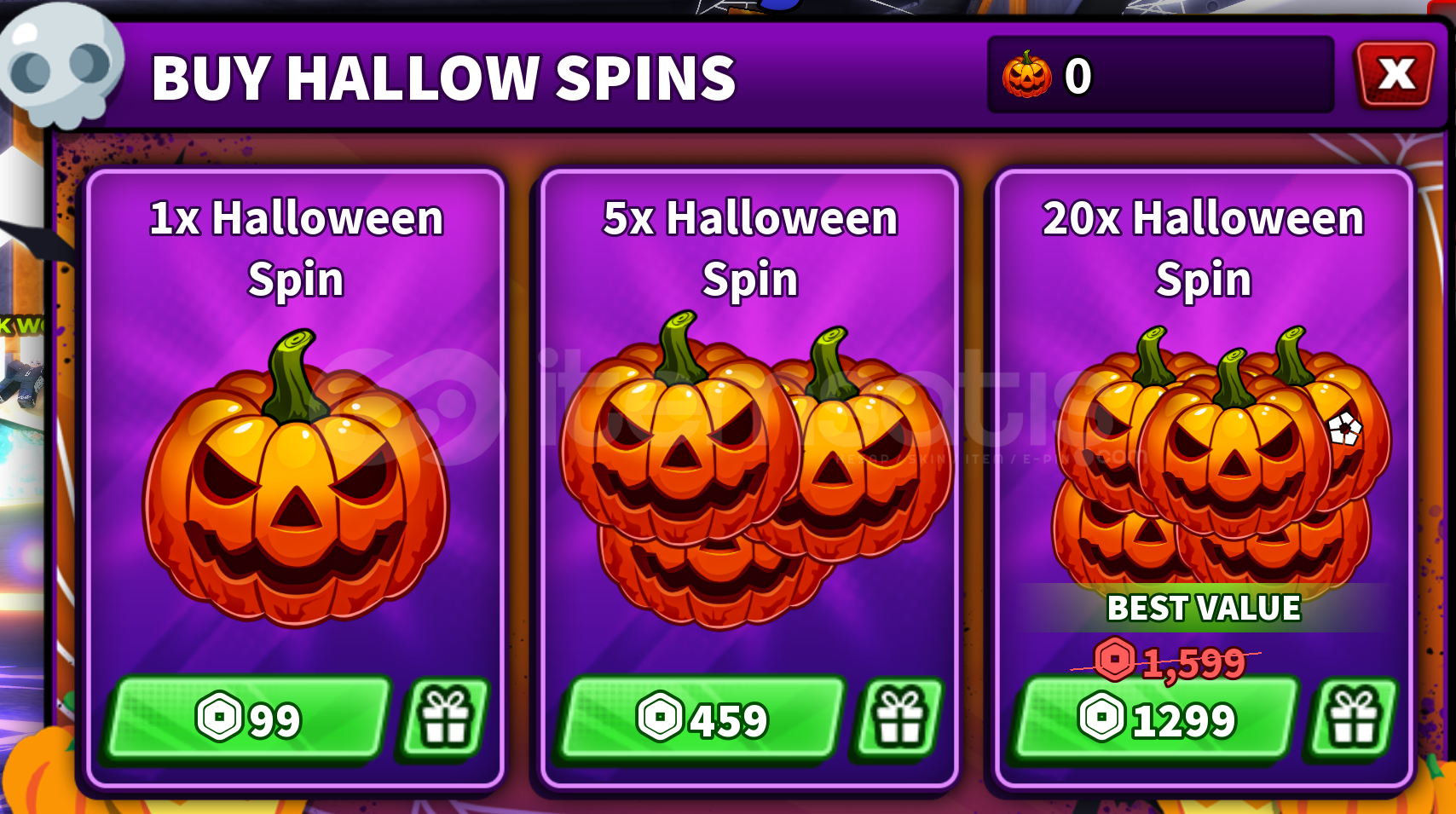Buy 20x Halloween Spin for 1299 Robux
The image size is (1456, 814).
coord(1156,719)
